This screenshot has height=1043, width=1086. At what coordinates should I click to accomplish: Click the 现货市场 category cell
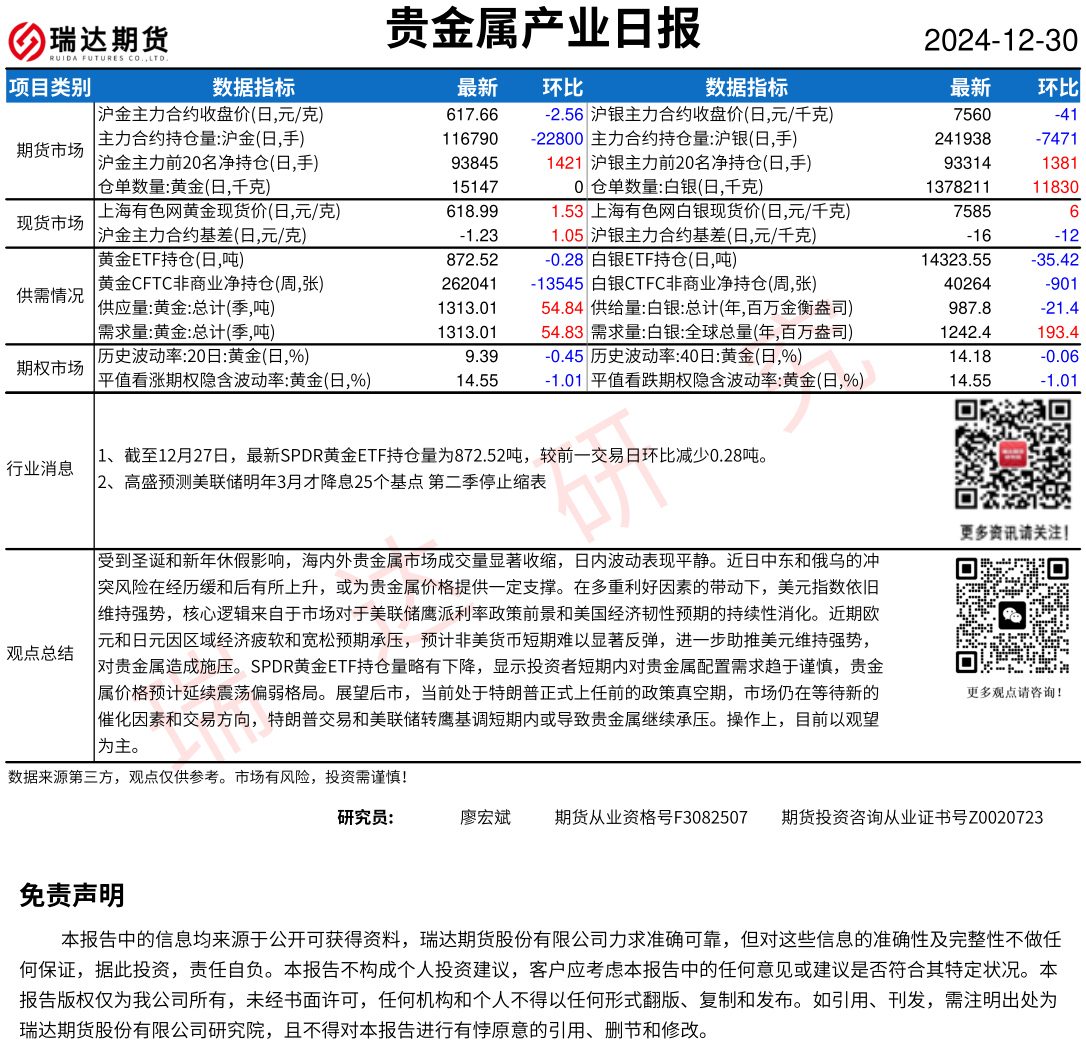(x=50, y=223)
